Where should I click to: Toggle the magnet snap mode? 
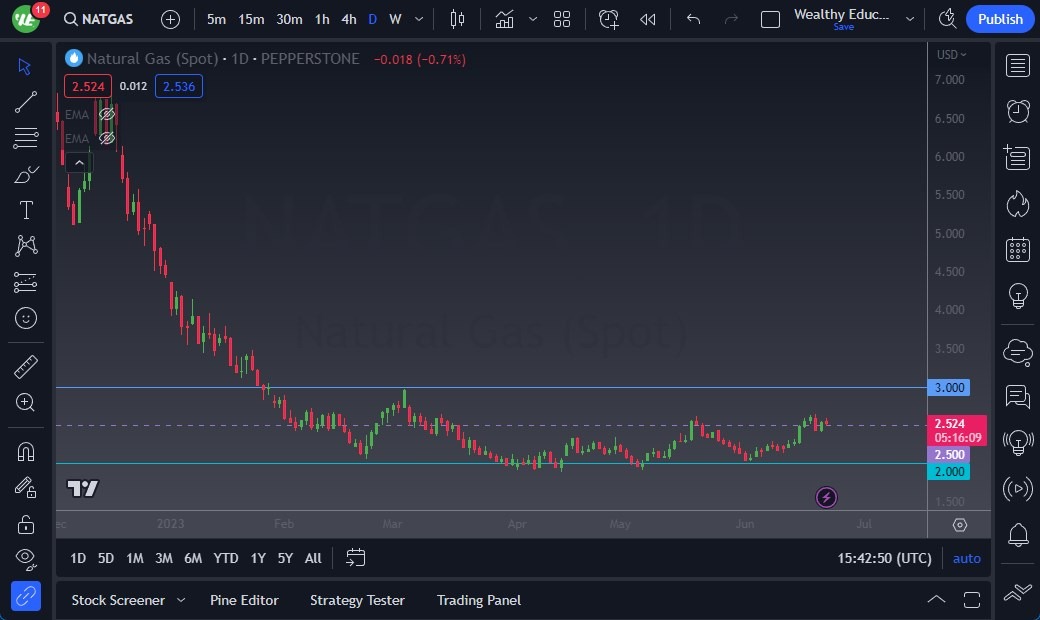25,452
